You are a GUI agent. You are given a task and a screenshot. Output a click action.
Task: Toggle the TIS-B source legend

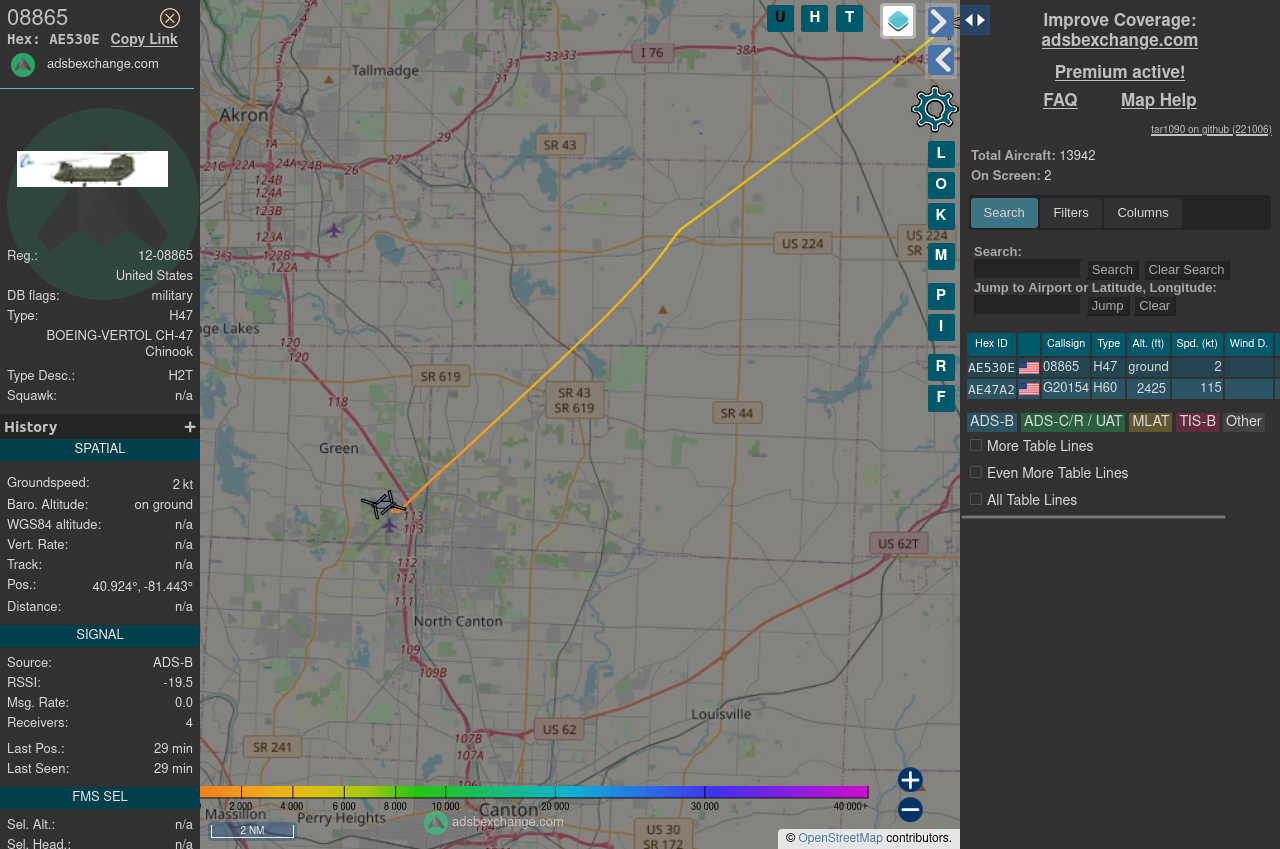tap(1197, 422)
